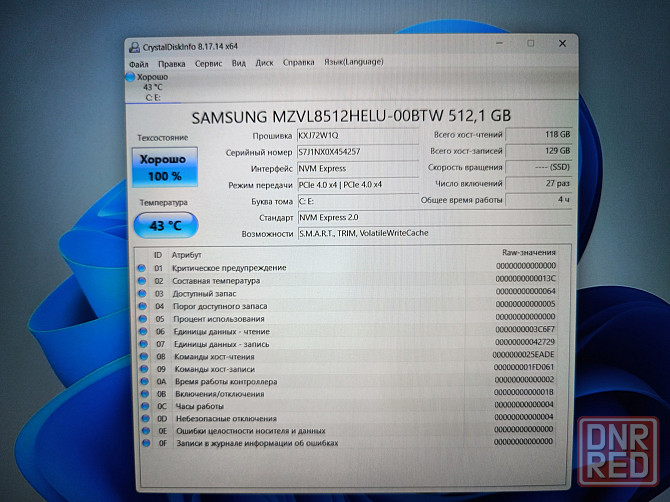Click status dot for attribute 02 Составная температура
670x502 pixels.
click(x=142, y=281)
